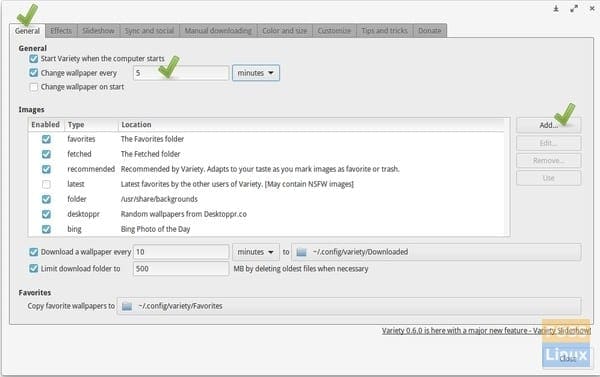
Task: Switch to the Customize tab
Action: tap(334, 31)
